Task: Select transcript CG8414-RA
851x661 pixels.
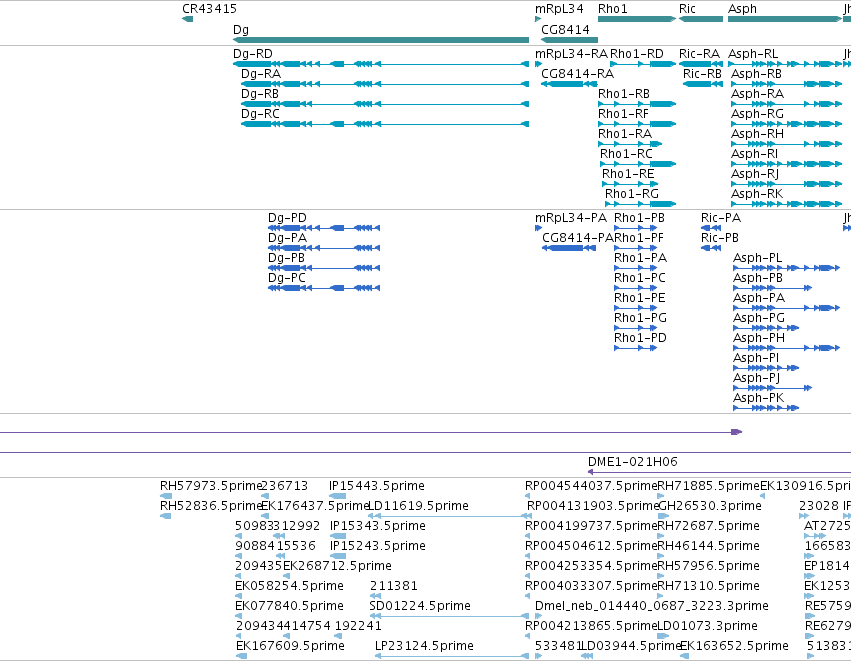Action: click(569, 84)
